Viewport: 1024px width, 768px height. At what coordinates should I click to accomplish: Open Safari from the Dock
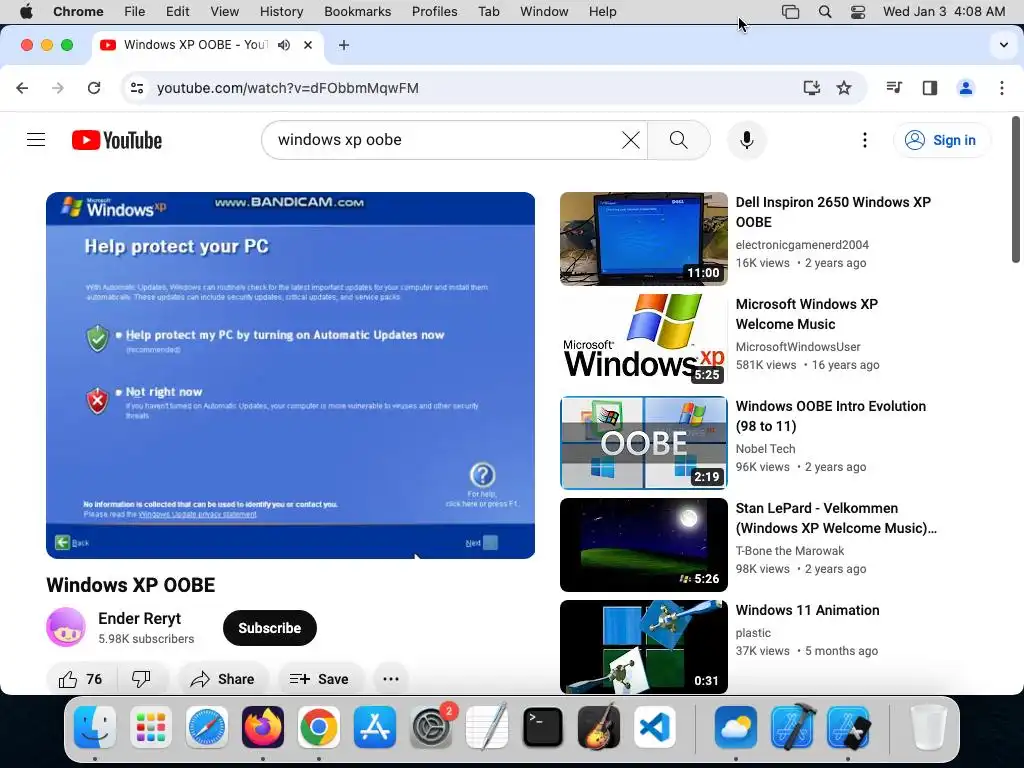(207, 727)
